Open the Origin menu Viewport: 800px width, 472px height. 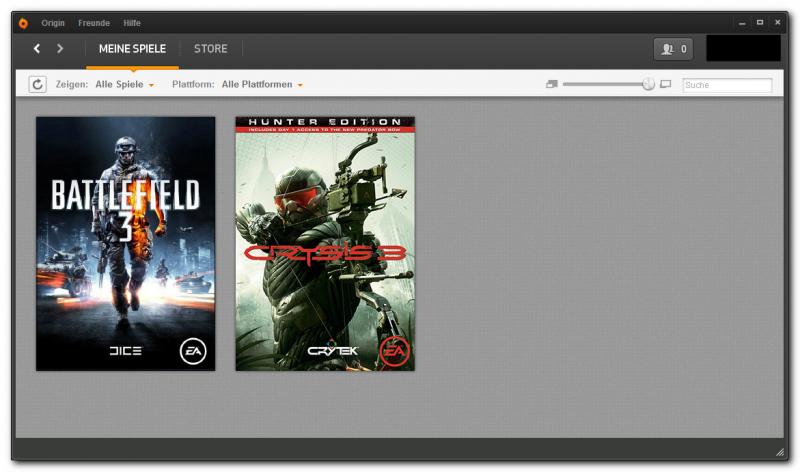point(53,22)
